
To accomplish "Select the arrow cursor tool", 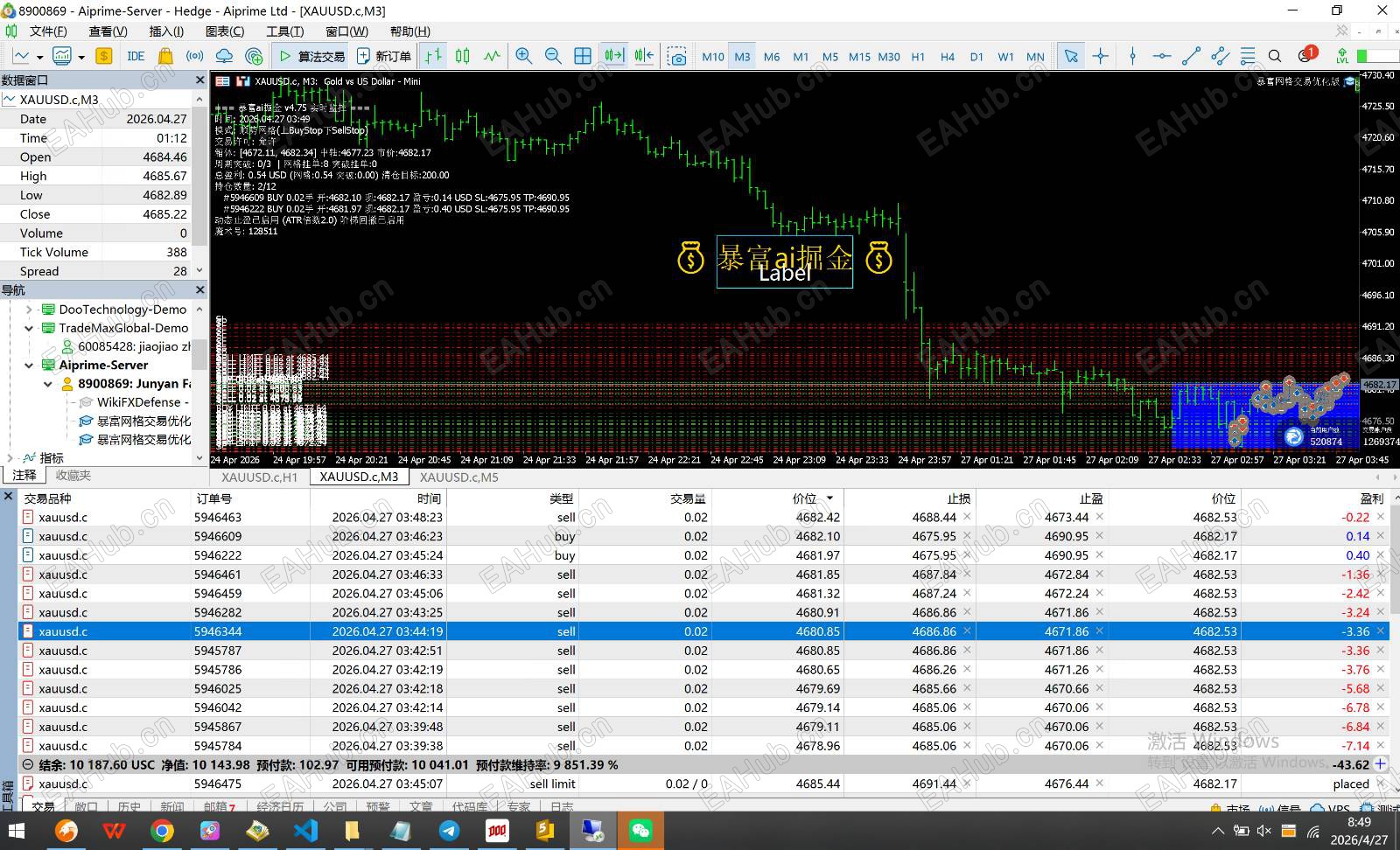I will [x=1071, y=56].
